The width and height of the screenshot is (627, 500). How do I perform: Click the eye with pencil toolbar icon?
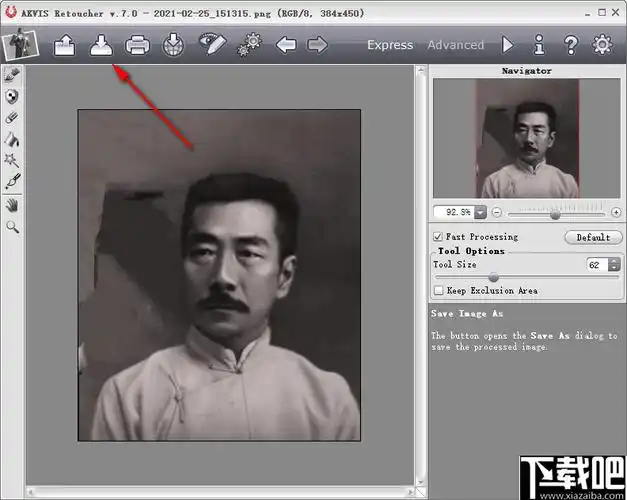pyautogui.click(x=212, y=44)
